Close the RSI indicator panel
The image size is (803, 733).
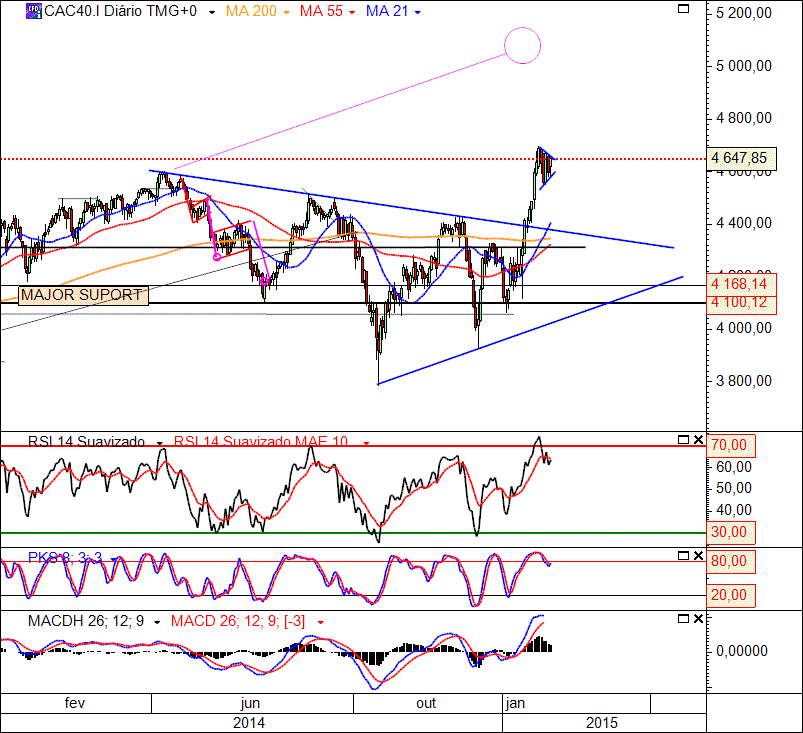click(698, 440)
